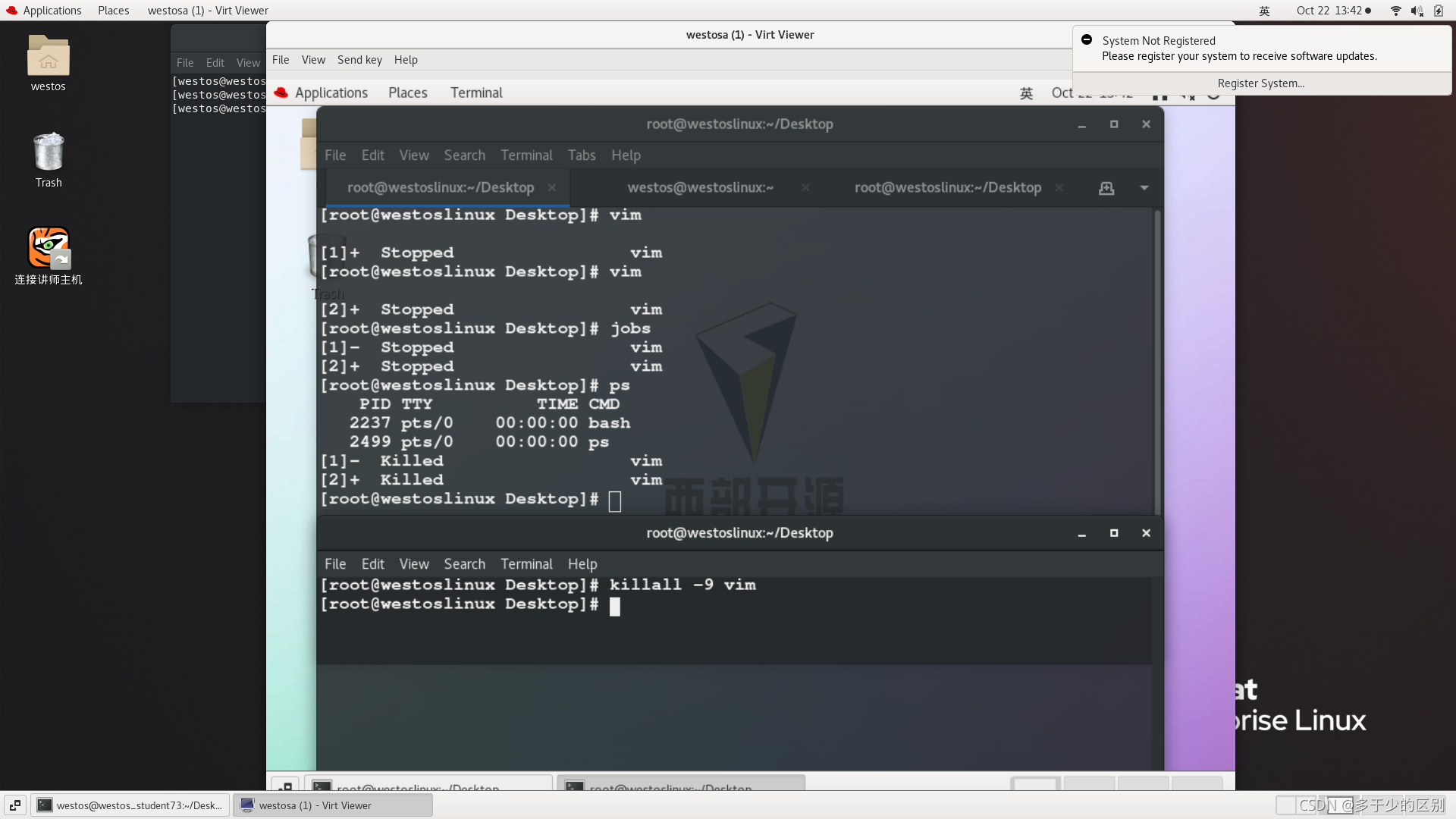Screen dimensions: 1456x819
Task: Open File menu in background host terminal
Action: [185, 63]
